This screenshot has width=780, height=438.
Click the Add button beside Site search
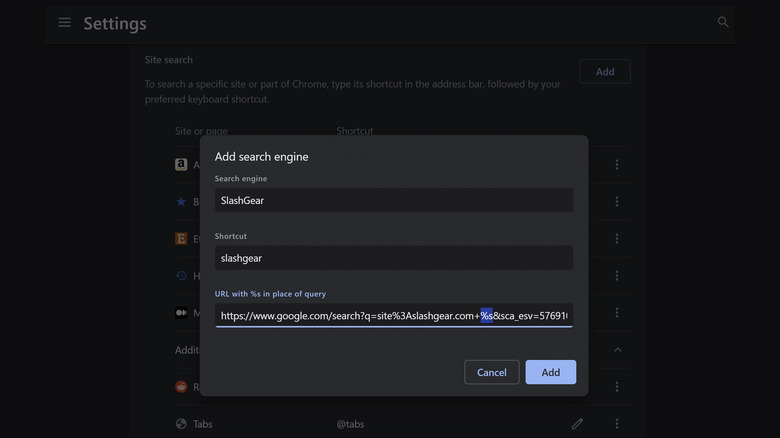pos(605,72)
